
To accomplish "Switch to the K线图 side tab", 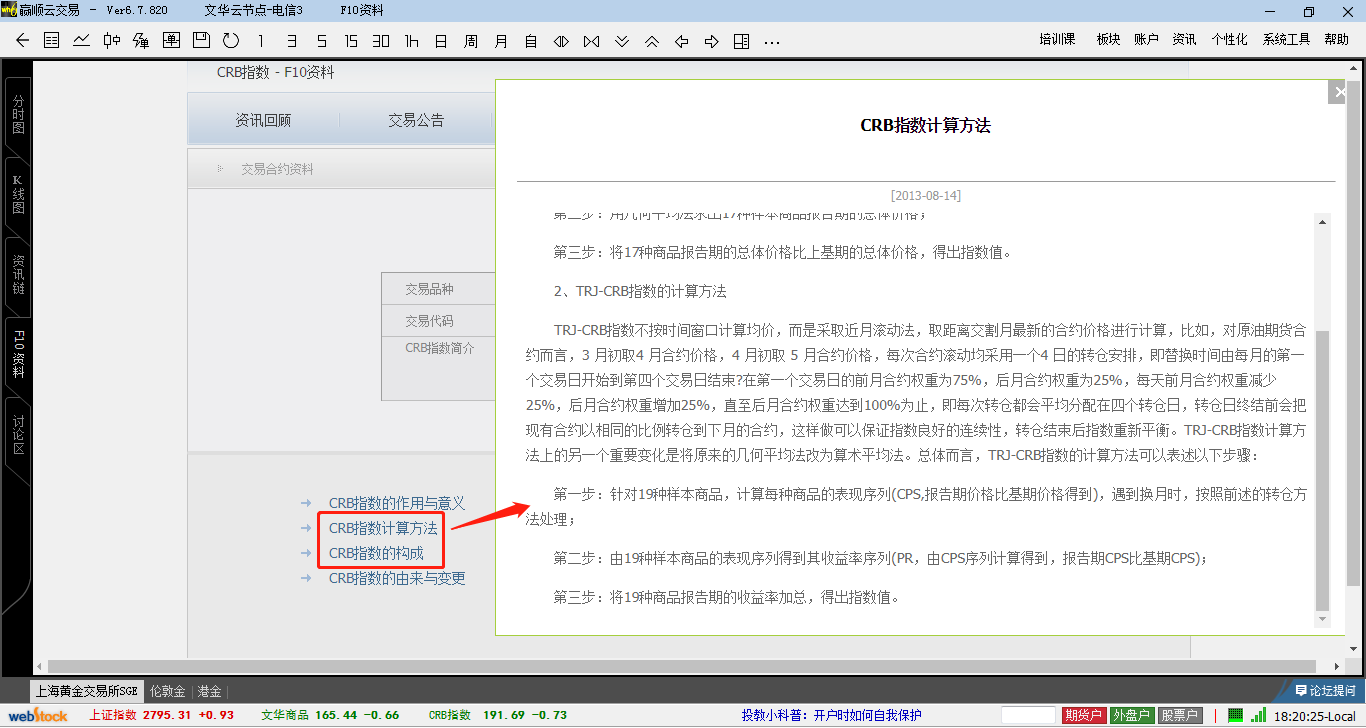I will coord(18,194).
